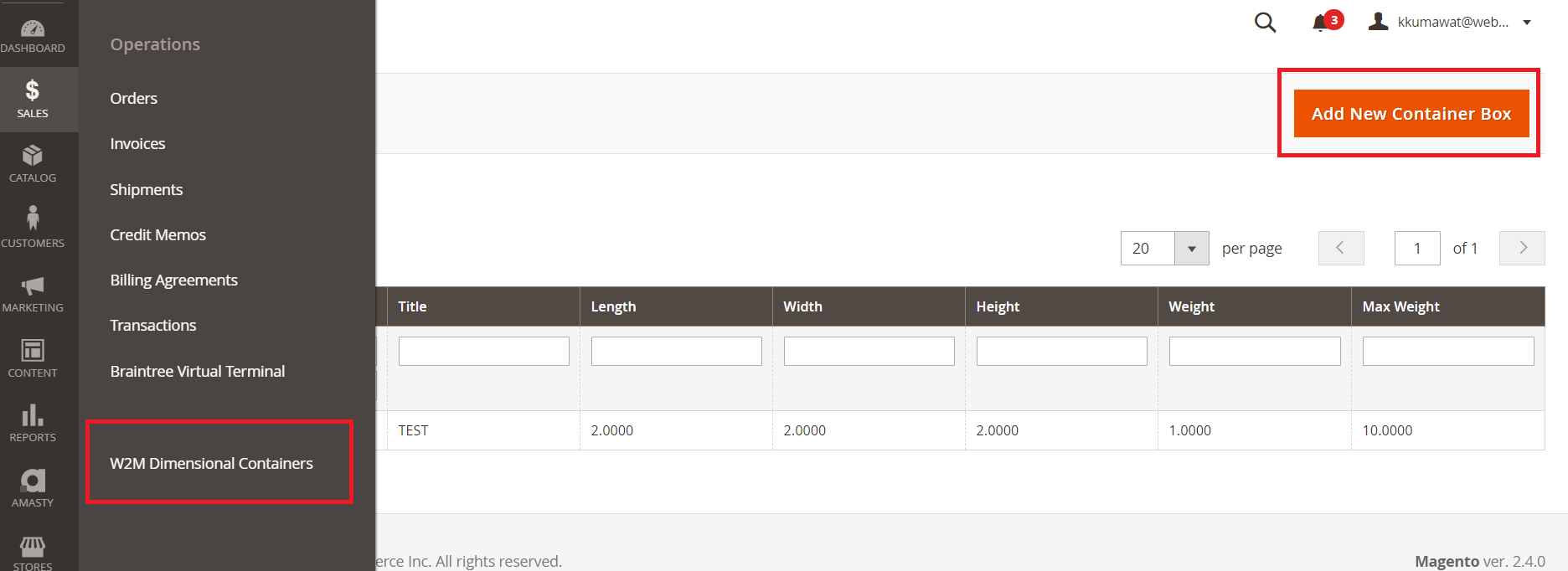Click the Max Weight column header
This screenshot has width=1568, height=571.
[1400, 306]
